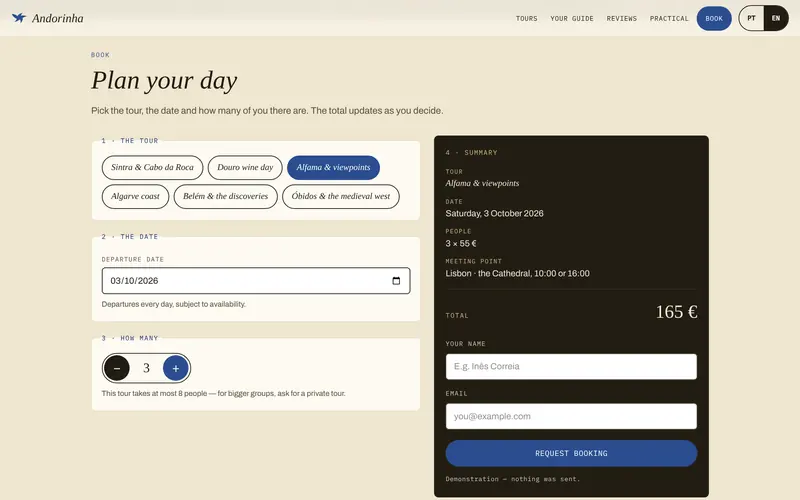
Task: Click the Book button in header
Action: pos(714,18)
